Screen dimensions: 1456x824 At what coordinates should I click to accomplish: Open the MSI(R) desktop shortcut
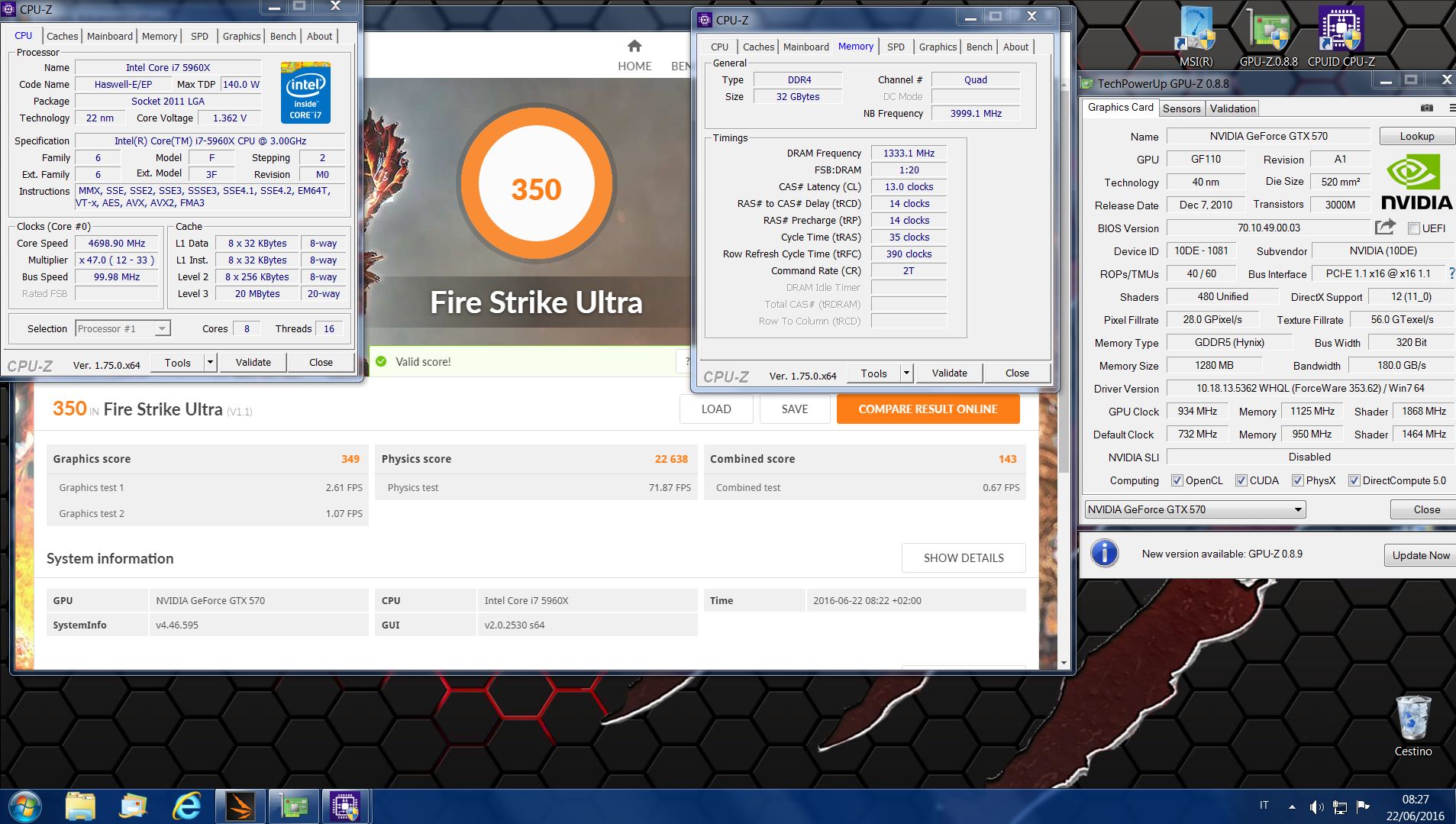pyautogui.click(x=1195, y=36)
